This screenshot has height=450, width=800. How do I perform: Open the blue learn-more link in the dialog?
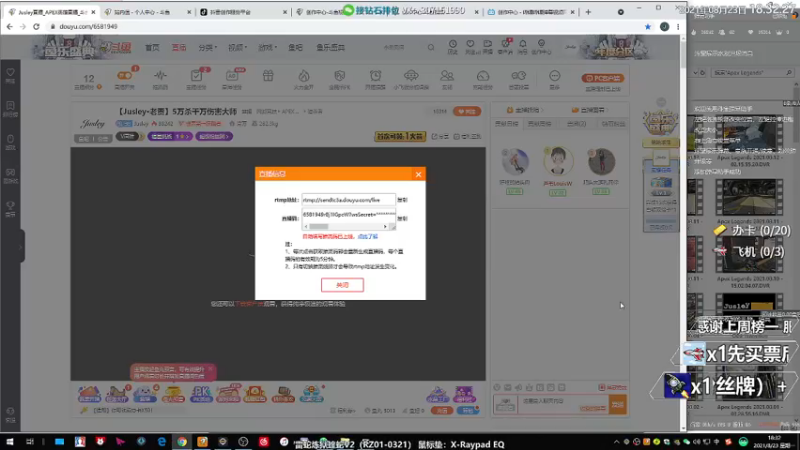click(x=368, y=237)
